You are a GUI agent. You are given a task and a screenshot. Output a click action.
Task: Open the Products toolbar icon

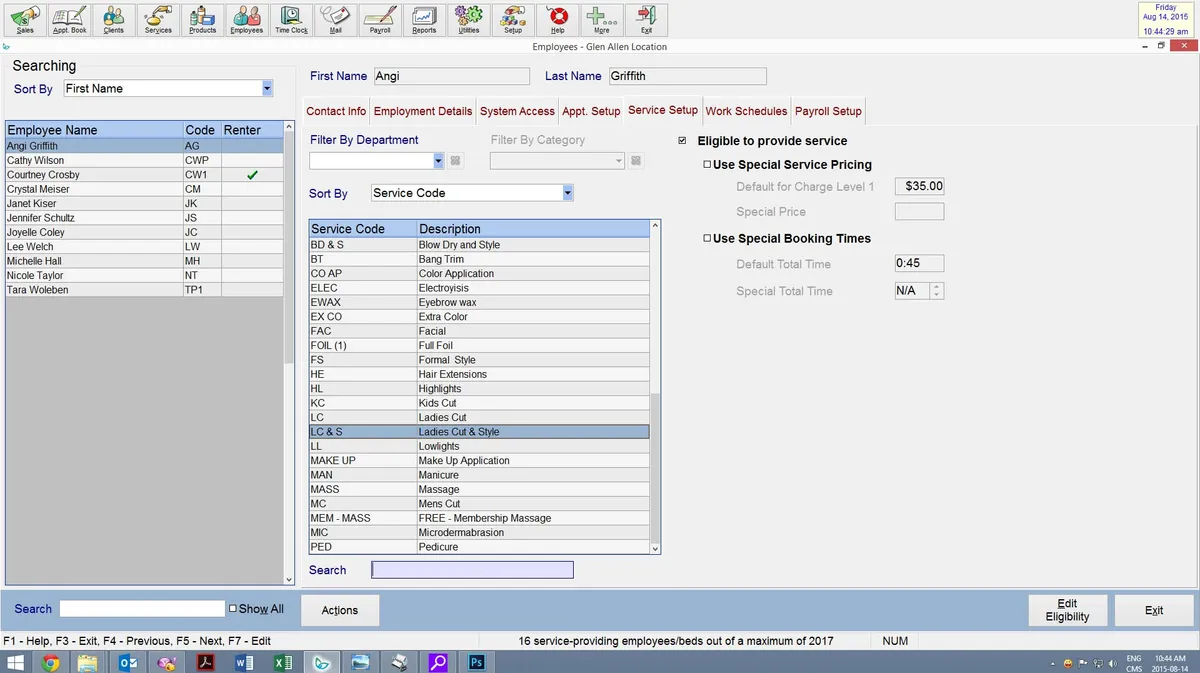203,18
